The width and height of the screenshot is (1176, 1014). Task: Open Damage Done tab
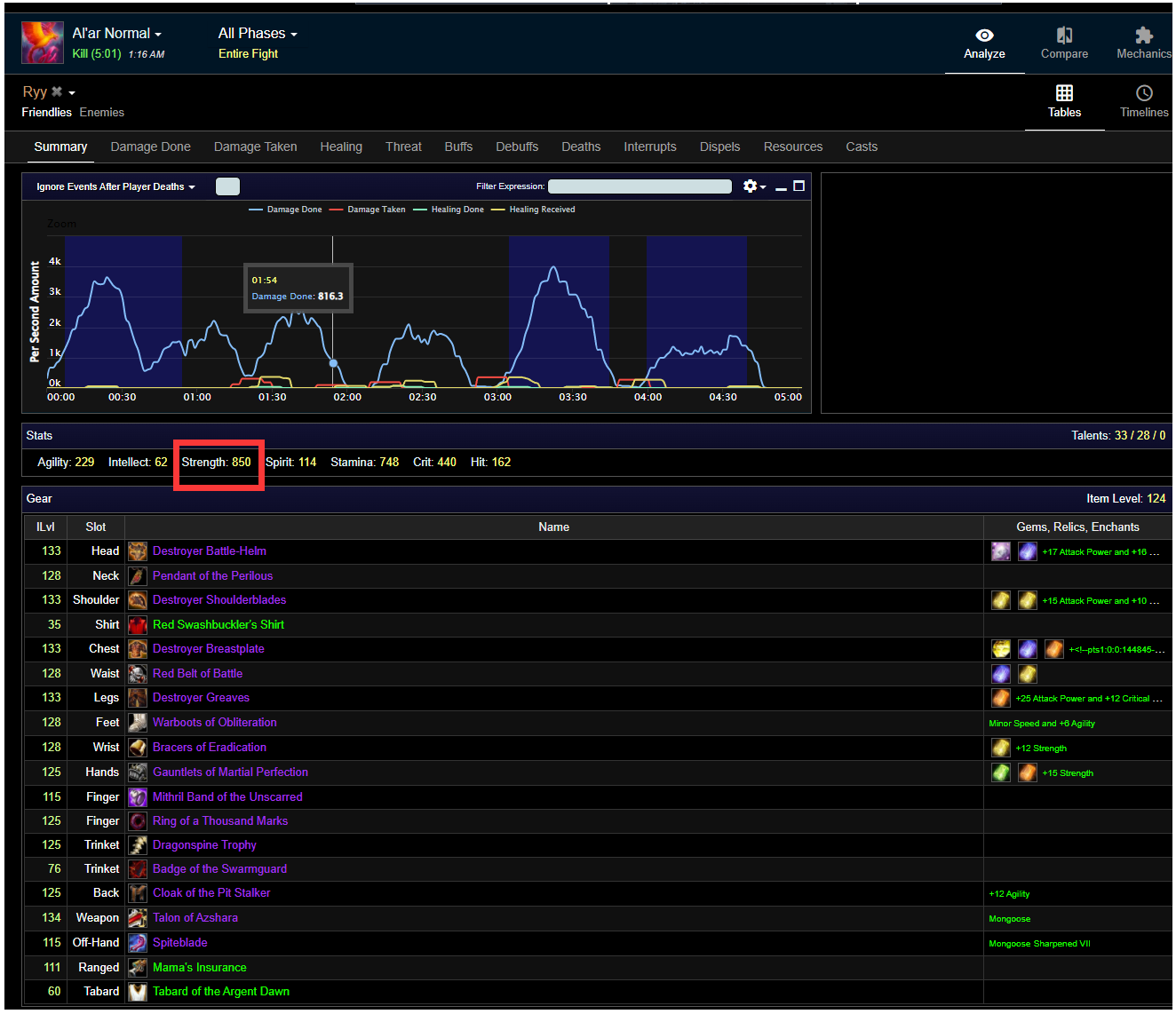click(151, 147)
